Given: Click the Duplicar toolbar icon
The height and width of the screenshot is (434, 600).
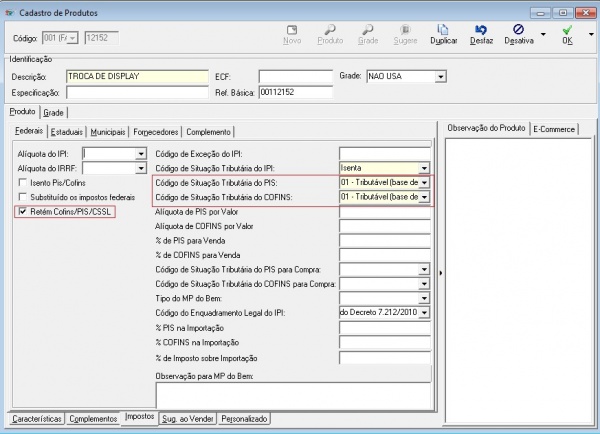Looking at the screenshot, I should (443, 31).
